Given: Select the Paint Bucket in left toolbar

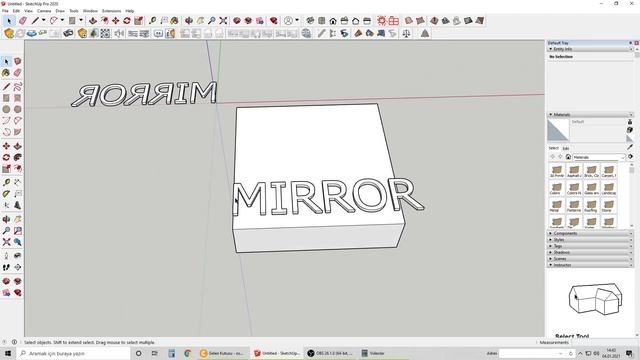Looking at the screenshot, I should [6, 73].
